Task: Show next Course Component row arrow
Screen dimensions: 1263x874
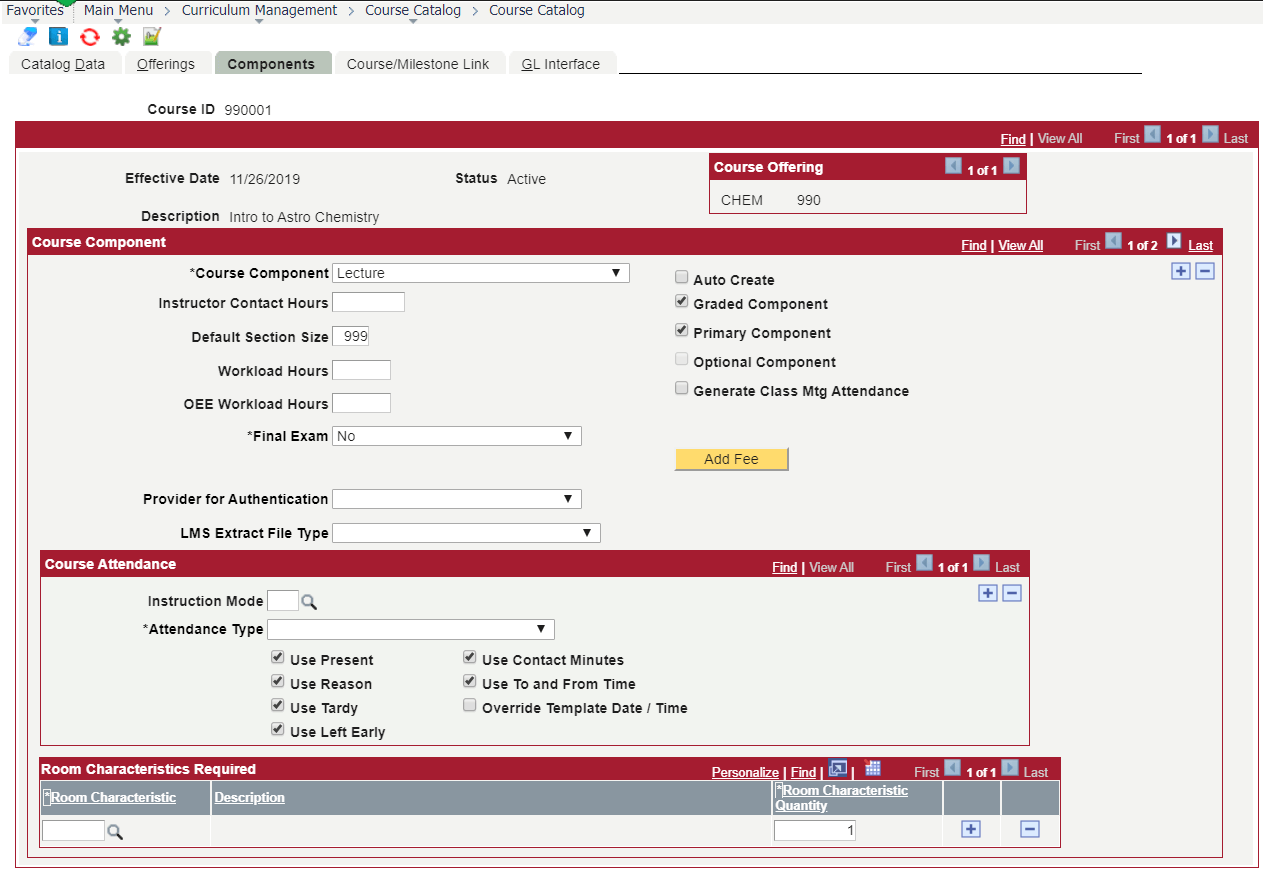Action: (1174, 242)
